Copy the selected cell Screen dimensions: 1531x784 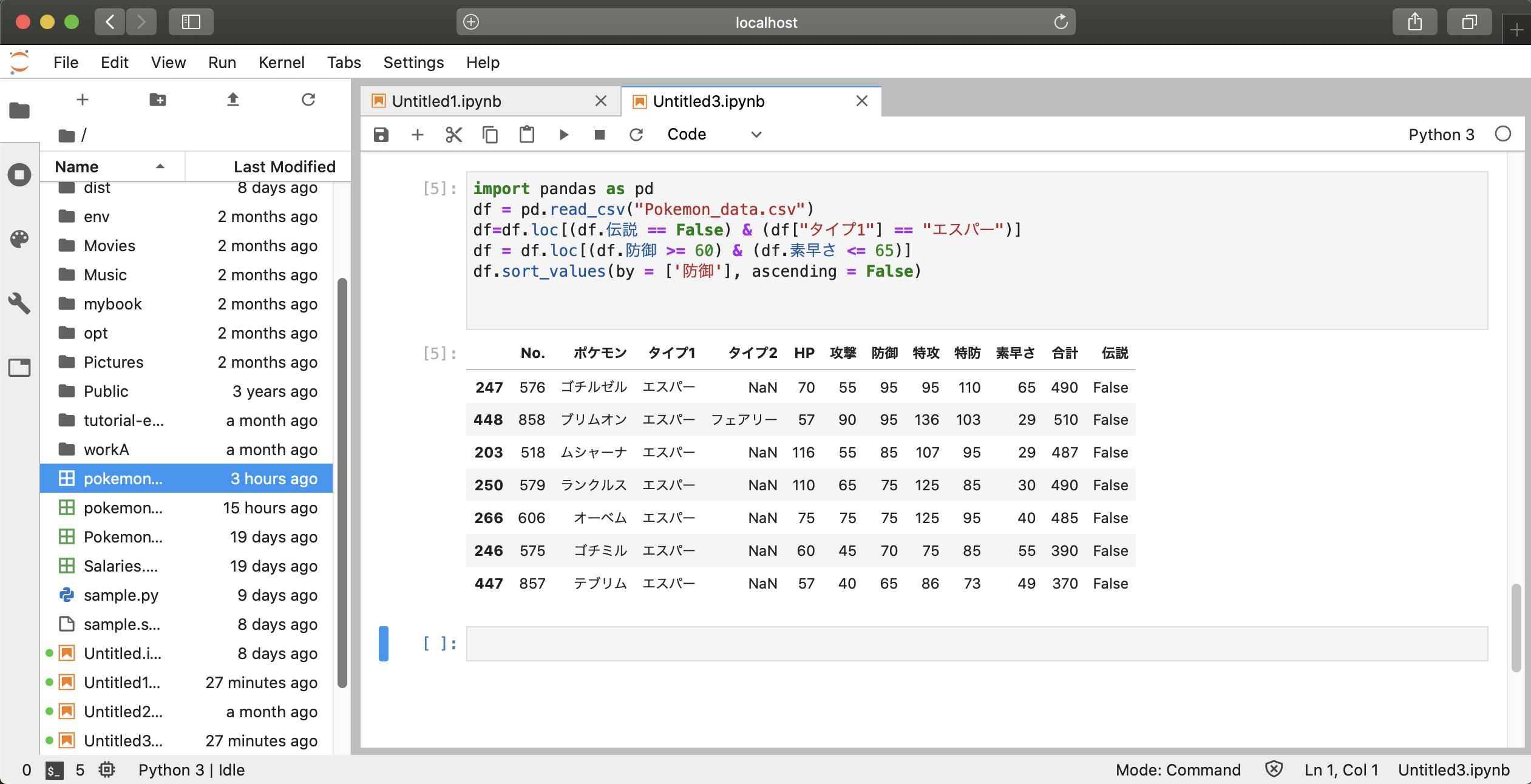(x=491, y=134)
